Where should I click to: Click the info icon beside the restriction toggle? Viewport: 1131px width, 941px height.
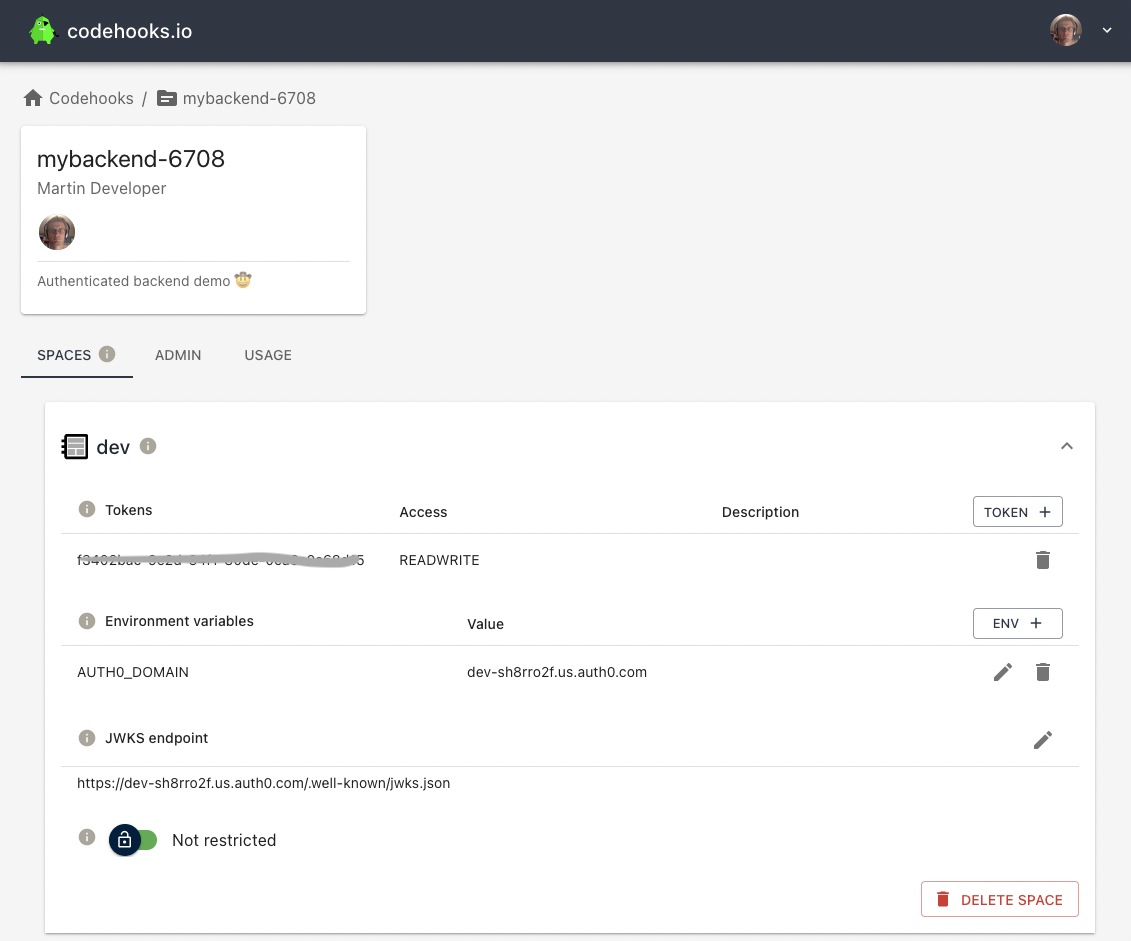pos(87,837)
